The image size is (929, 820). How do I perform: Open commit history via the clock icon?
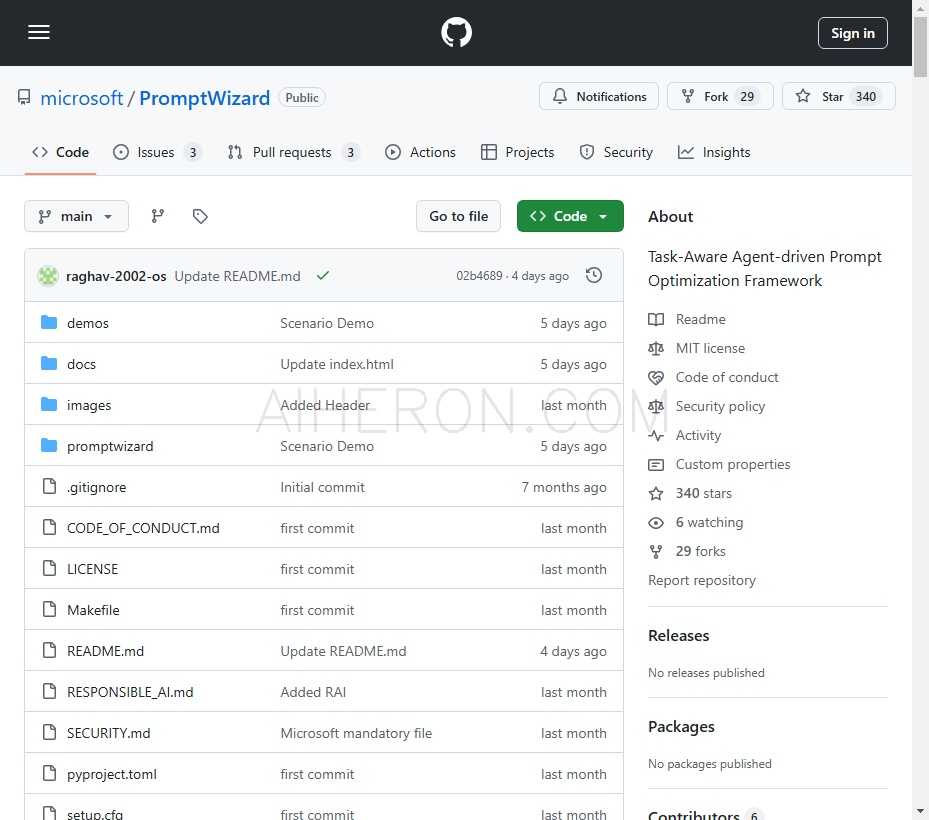tap(594, 274)
